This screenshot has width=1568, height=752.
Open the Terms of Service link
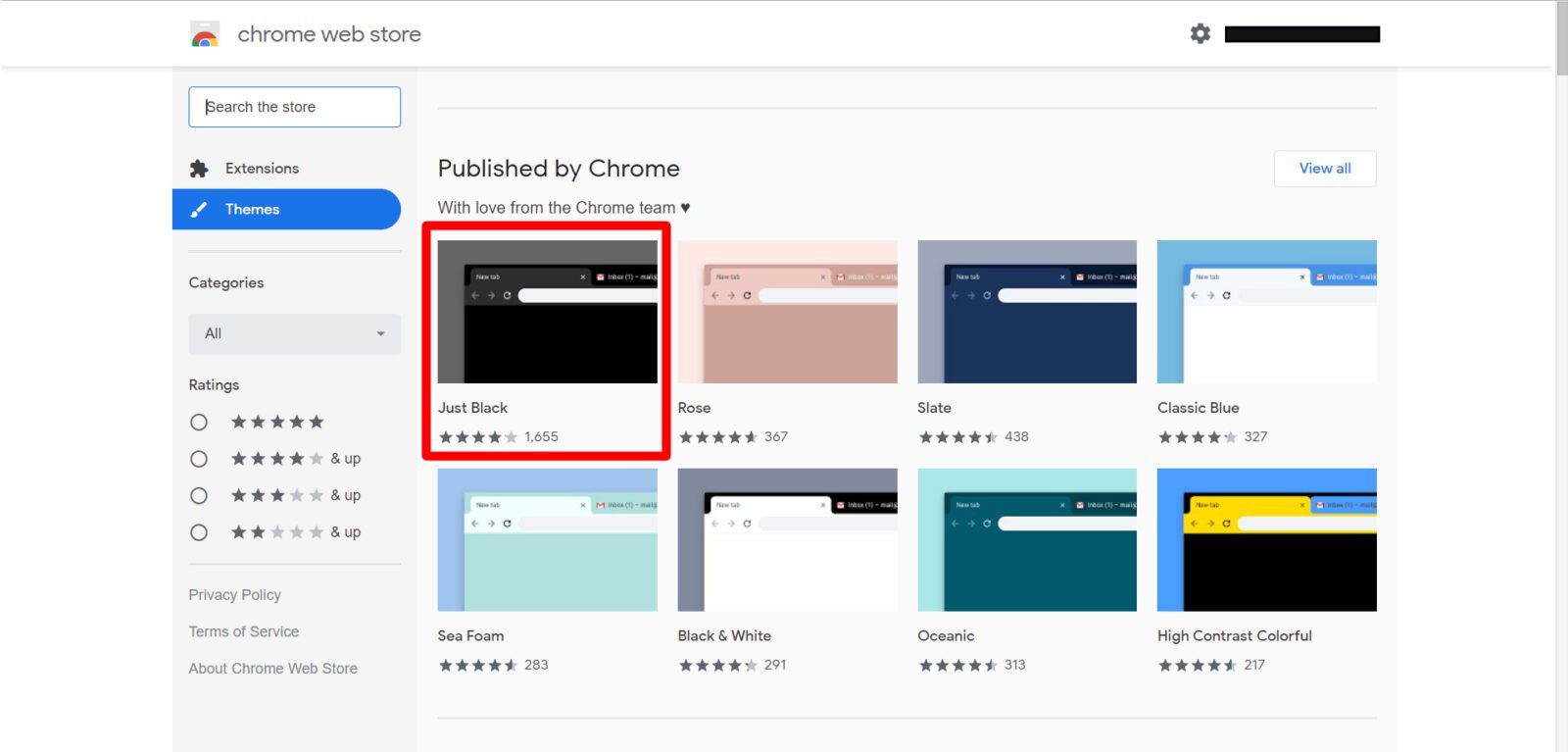[x=244, y=632]
